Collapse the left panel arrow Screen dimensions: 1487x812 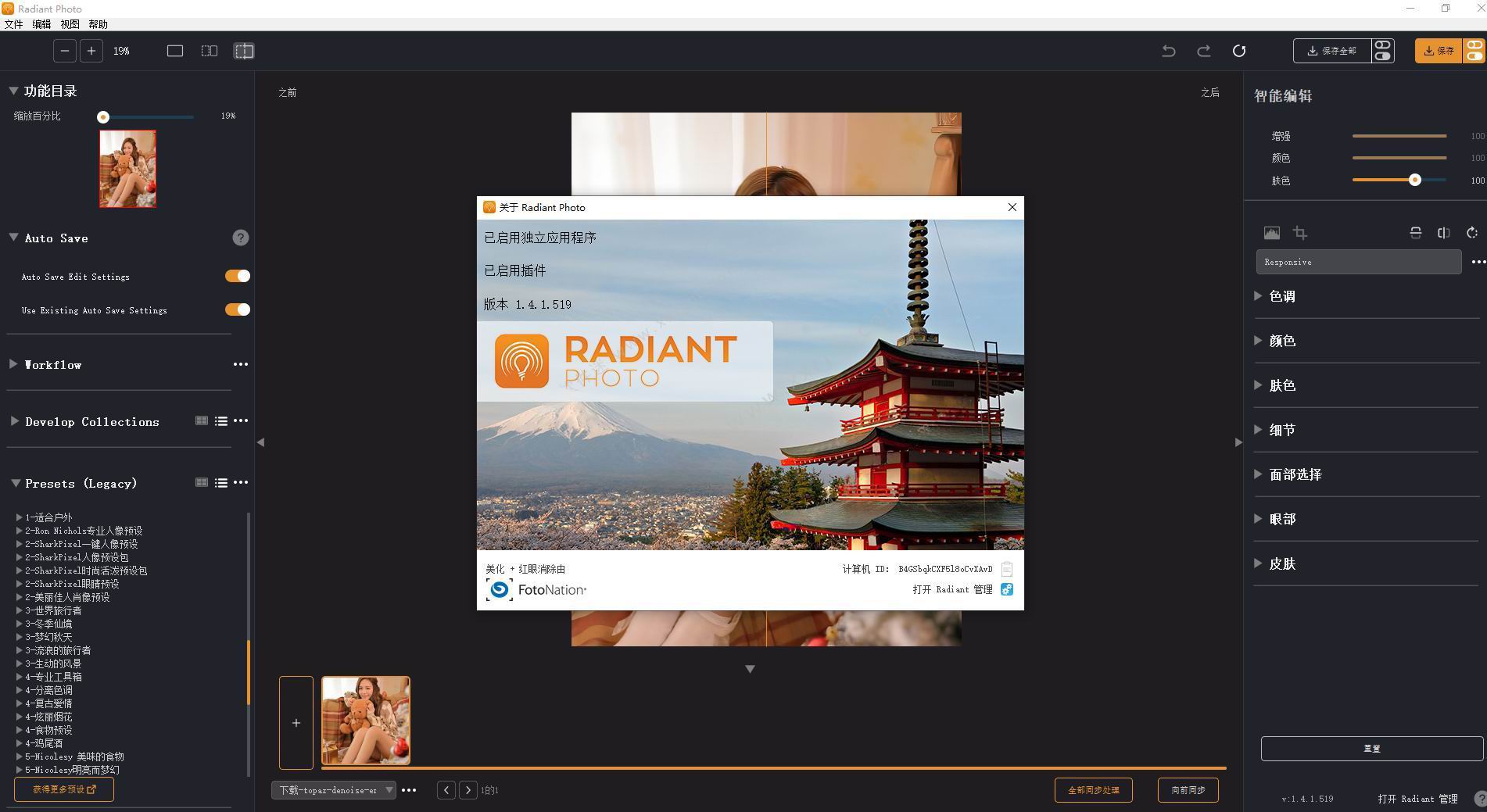point(261,442)
